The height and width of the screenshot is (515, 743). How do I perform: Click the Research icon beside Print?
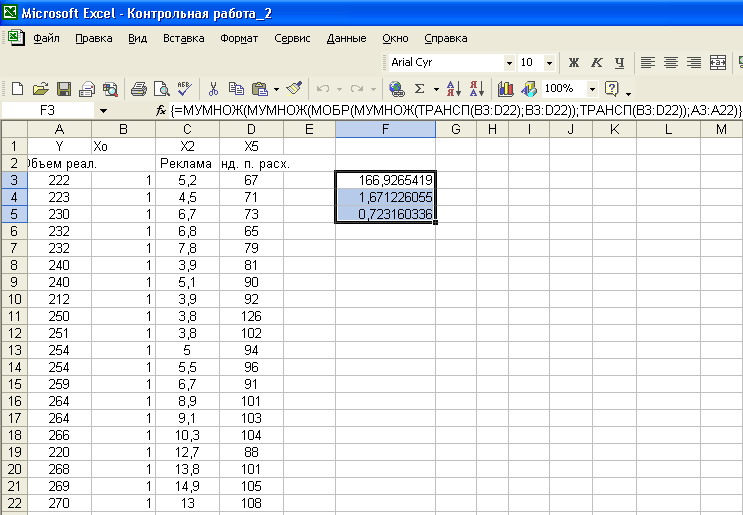pyautogui.click(x=110, y=89)
